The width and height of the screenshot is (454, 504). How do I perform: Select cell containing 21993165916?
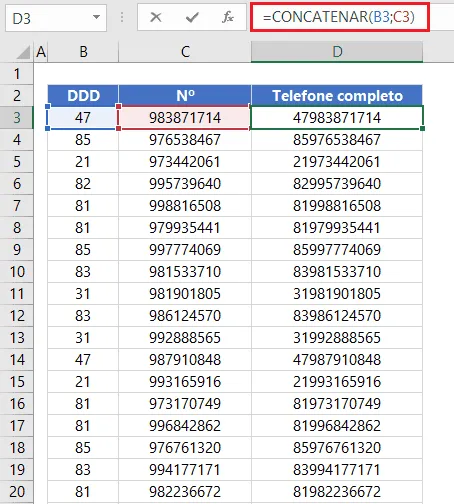(x=337, y=382)
